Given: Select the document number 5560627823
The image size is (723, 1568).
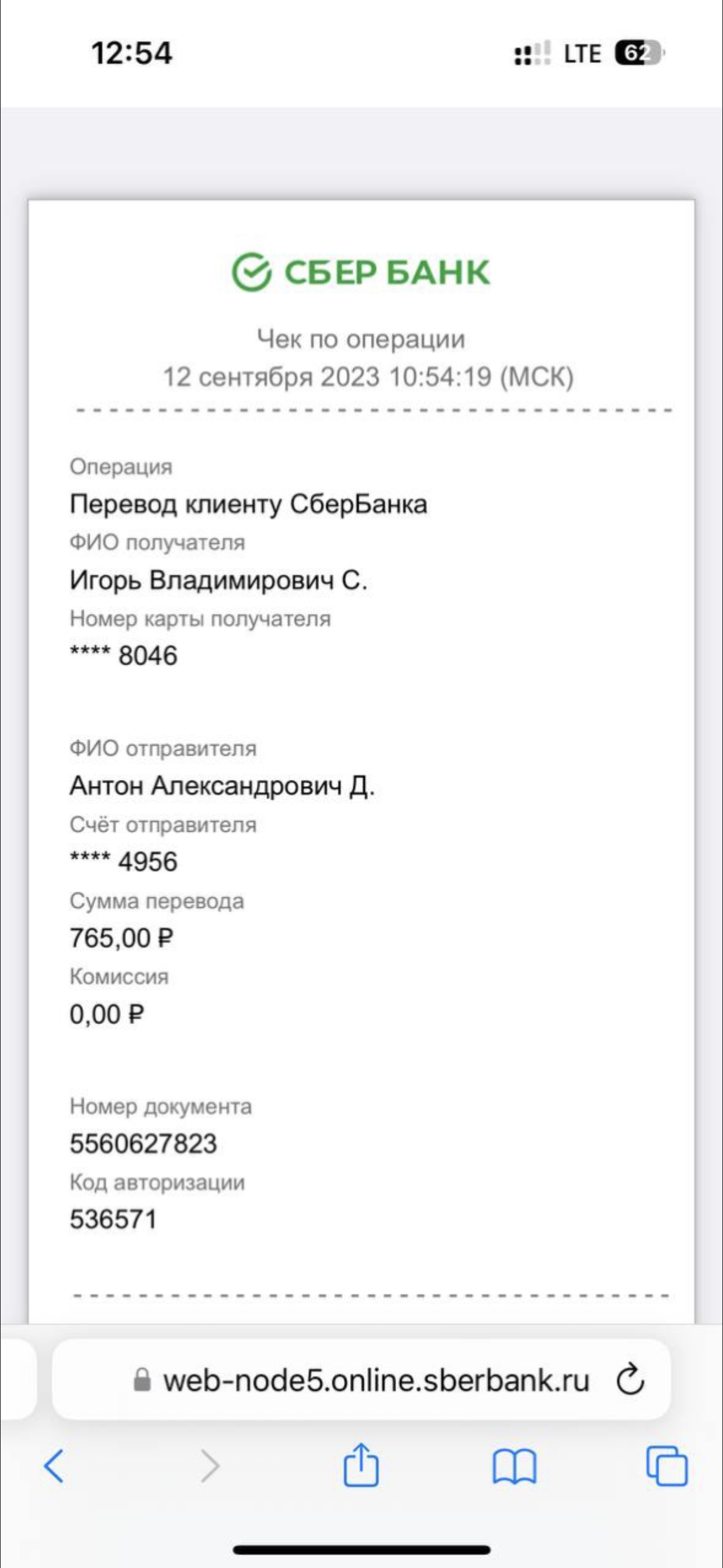Looking at the screenshot, I should 143,1143.
